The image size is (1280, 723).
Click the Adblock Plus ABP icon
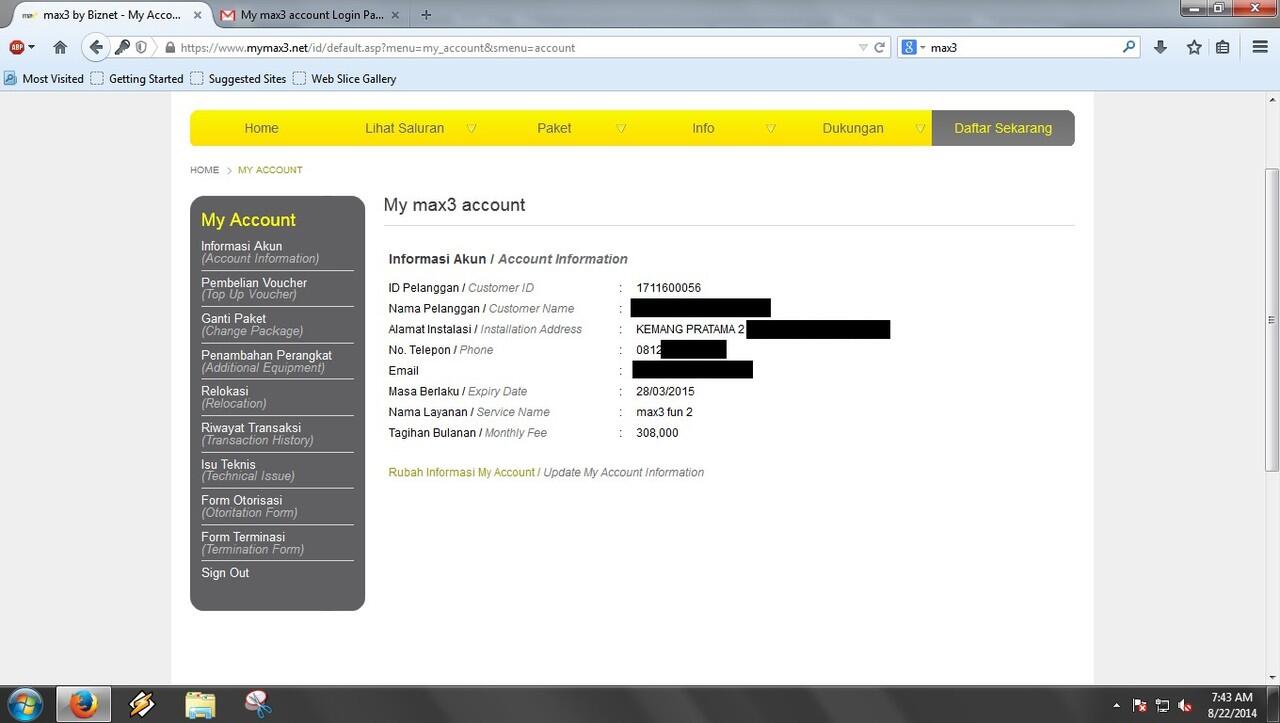pyautogui.click(x=16, y=47)
